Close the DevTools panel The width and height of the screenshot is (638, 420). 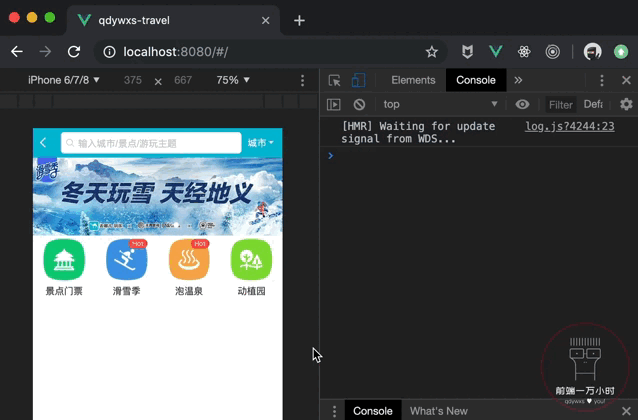[626, 80]
